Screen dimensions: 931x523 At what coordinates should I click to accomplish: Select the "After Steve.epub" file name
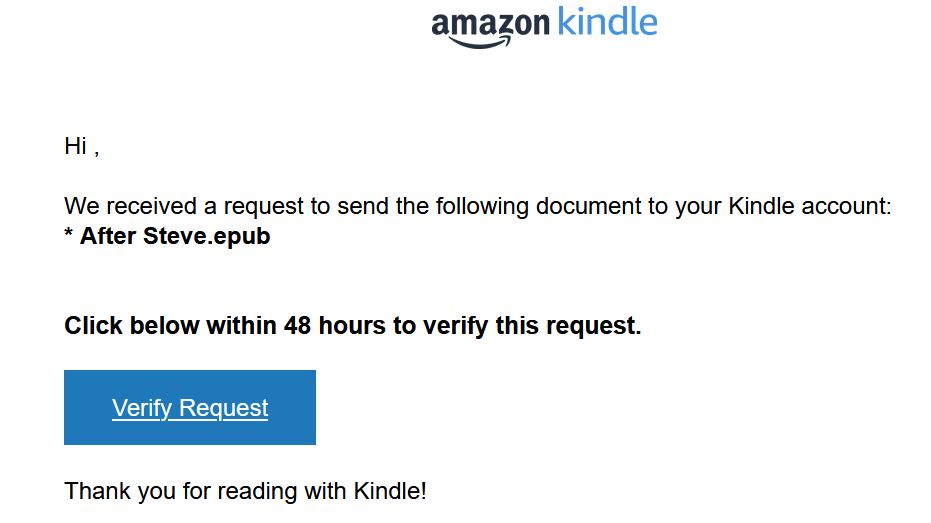[175, 237]
